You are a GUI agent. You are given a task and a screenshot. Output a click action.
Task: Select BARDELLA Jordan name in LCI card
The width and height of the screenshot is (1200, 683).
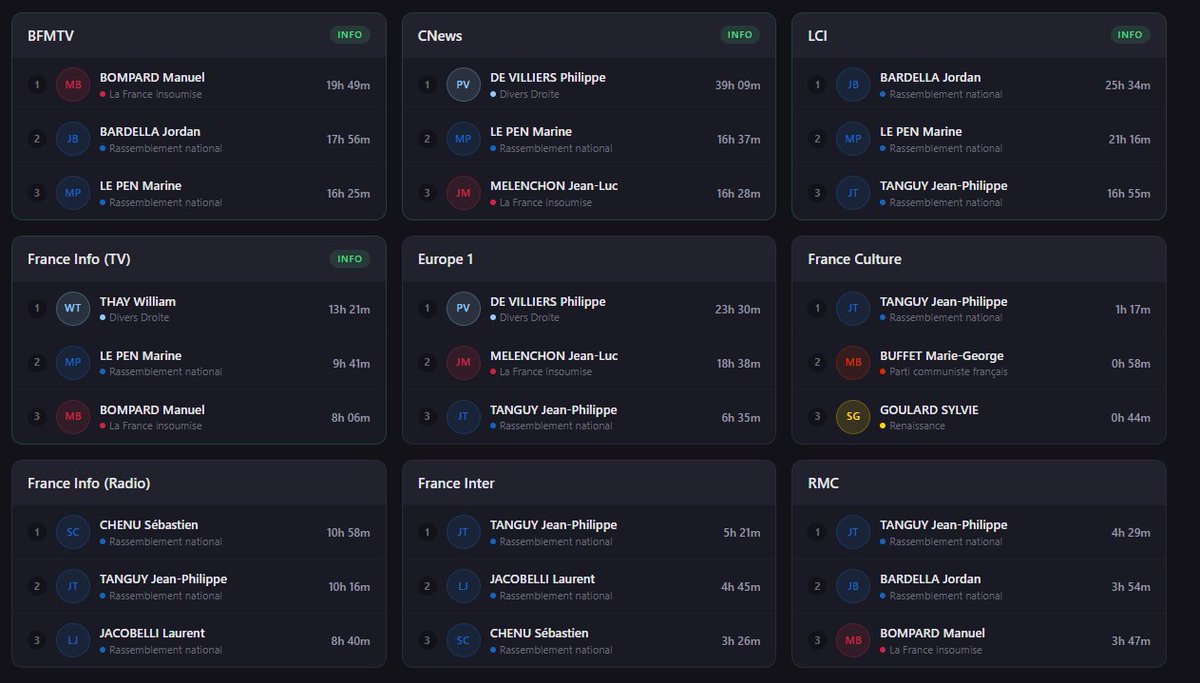click(930, 77)
